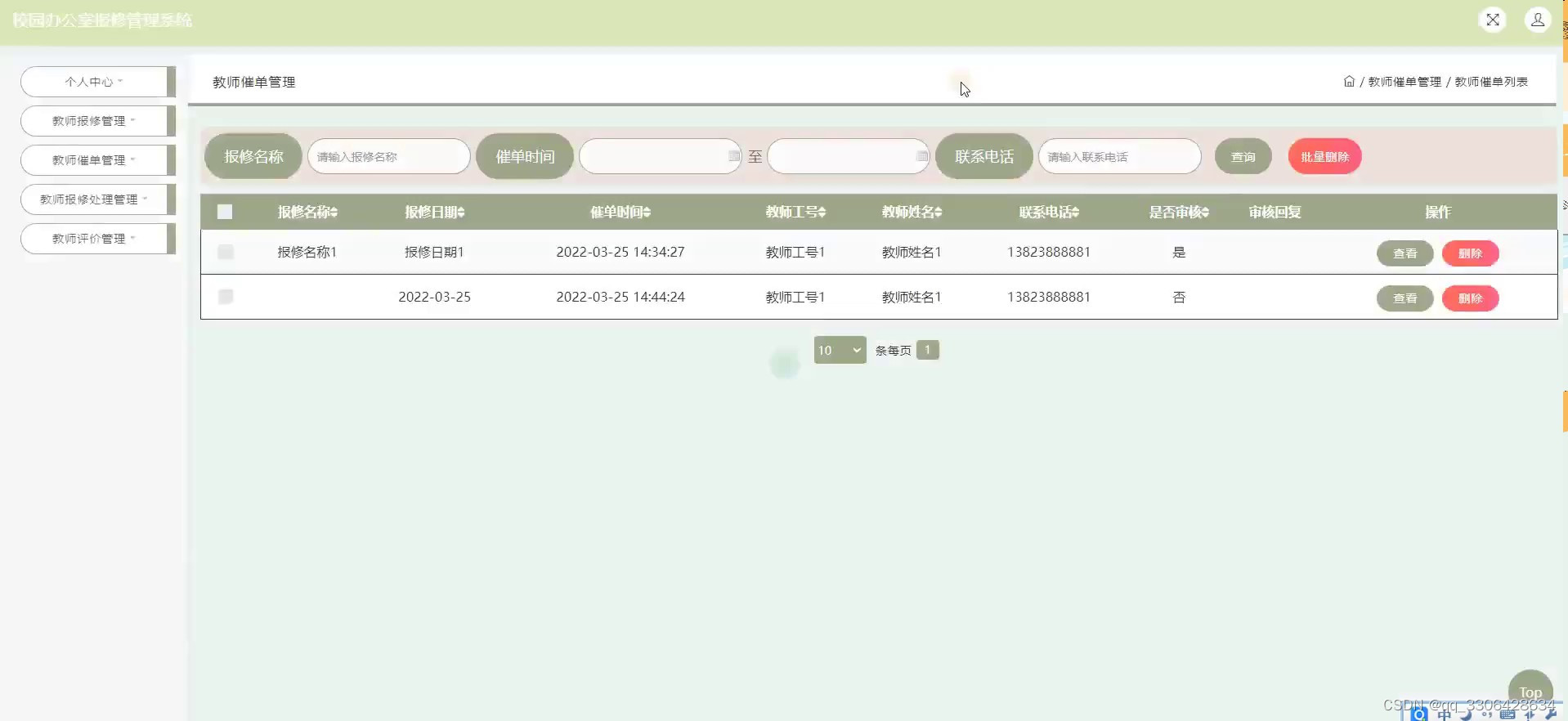Image resolution: width=1568 pixels, height=721 pixels.
Task: Check the row with 催单时间 14:44:24
Action: pyautogui.click(x=226, y=296)
